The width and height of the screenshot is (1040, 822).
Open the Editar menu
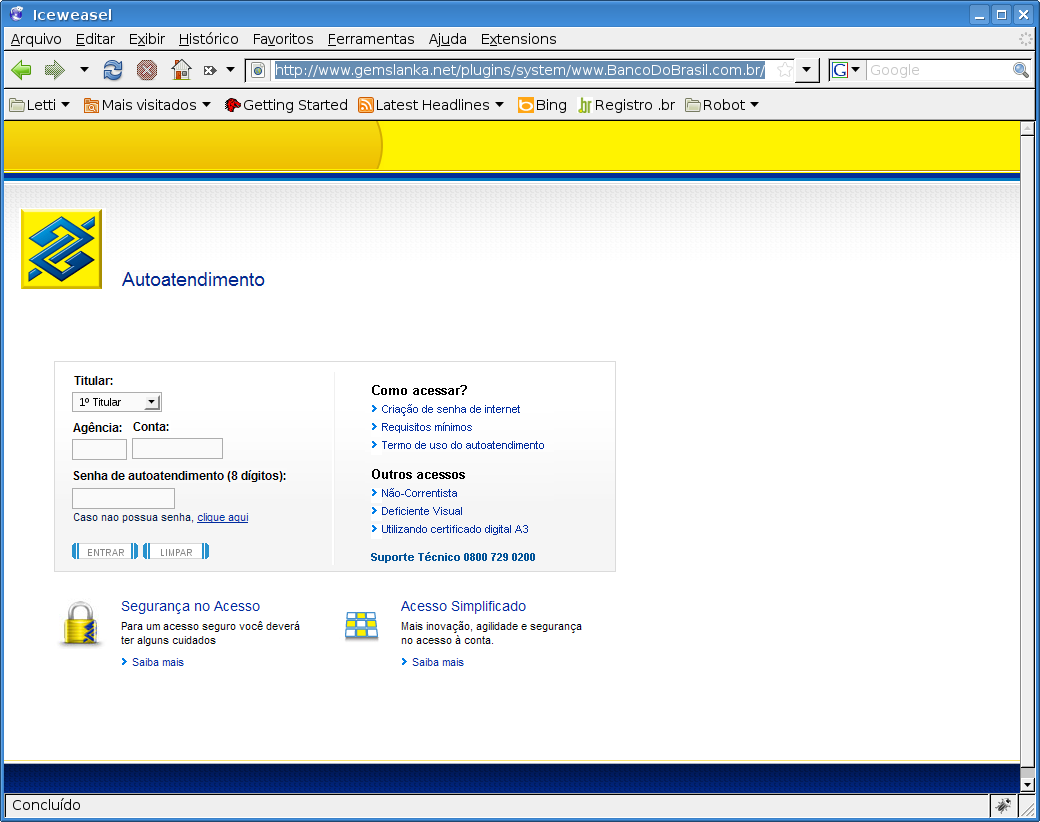tap(95, 39)
